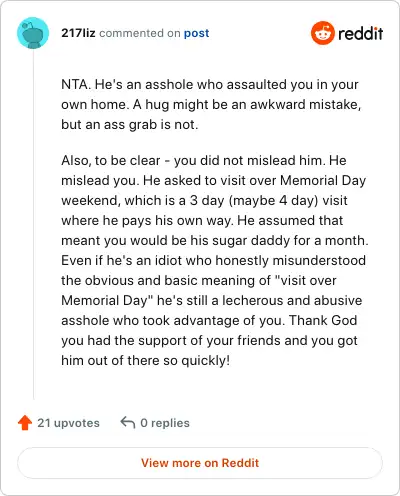Follow the blue "post" link
The width and height of the screenshot is (400, 496).
197,33
